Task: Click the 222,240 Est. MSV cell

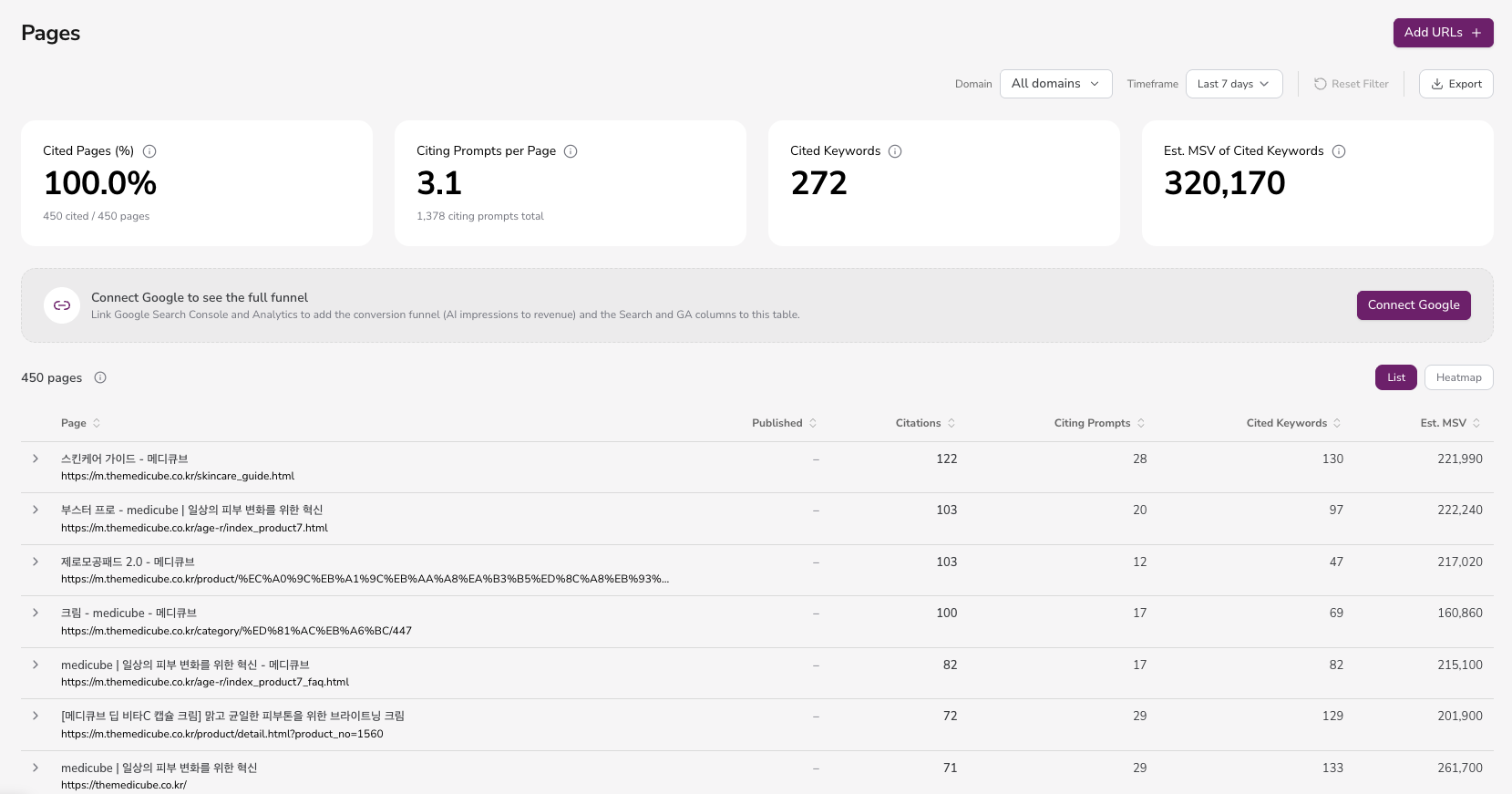Action: [1460, 510]
